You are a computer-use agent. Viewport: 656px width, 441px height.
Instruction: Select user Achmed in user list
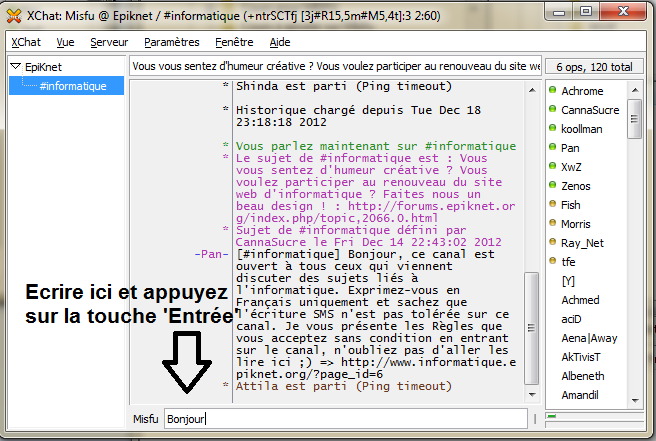tap(580, 300)
